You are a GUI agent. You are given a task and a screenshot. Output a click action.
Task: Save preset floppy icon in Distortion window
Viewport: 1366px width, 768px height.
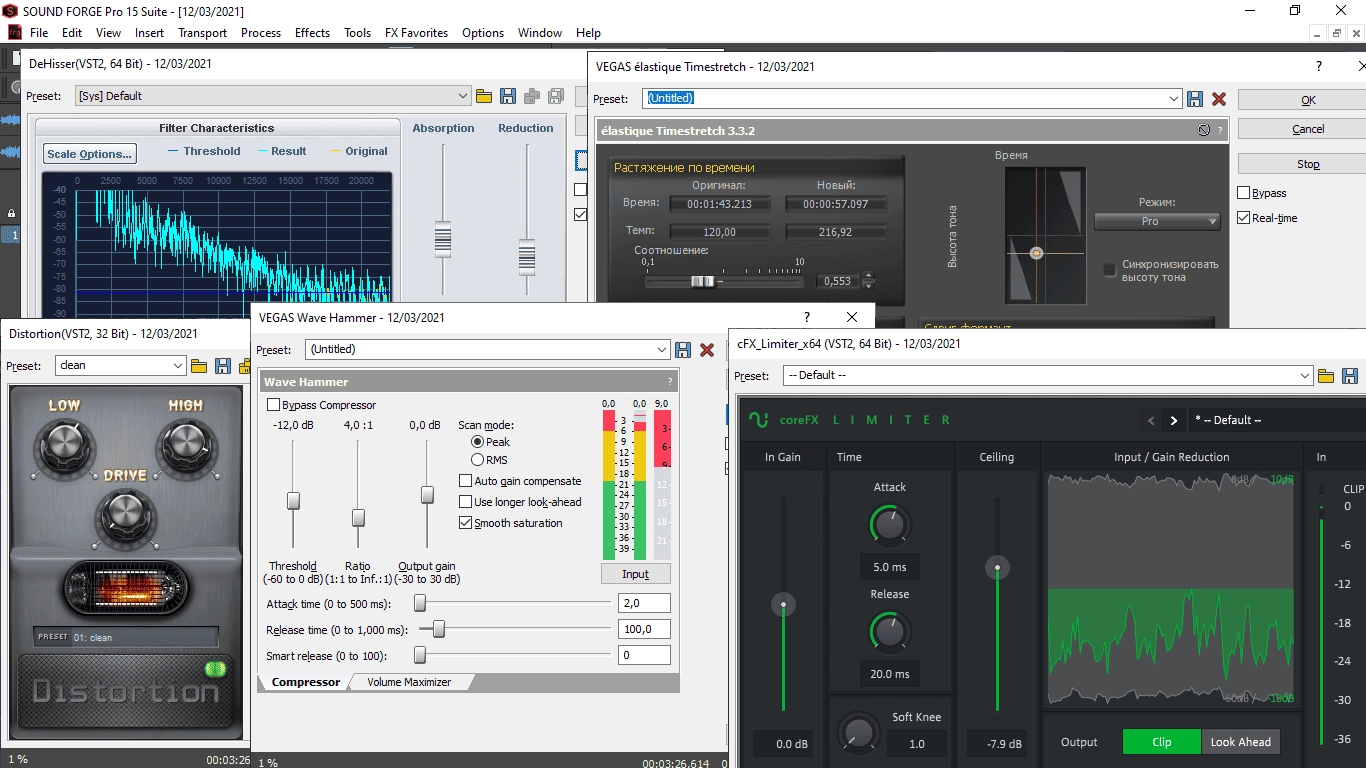point(223,366)
